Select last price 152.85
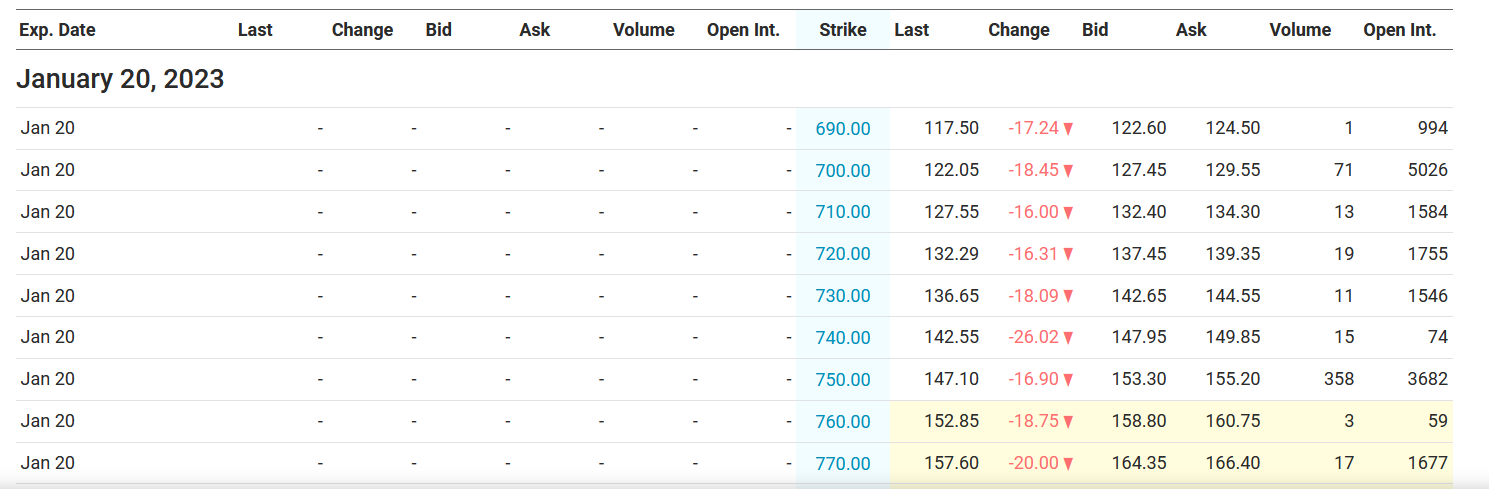1489x495 pixels. click(951, 421)
